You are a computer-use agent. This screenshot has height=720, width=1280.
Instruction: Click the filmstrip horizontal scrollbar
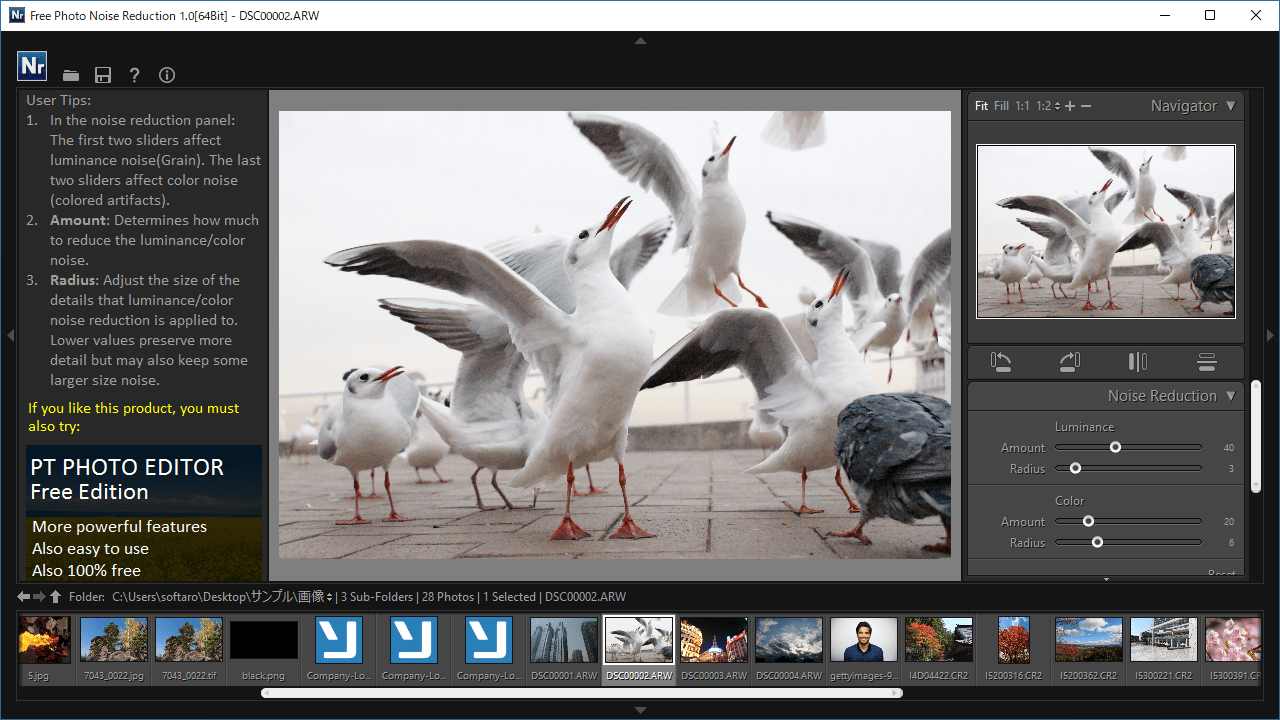[582, 692]
